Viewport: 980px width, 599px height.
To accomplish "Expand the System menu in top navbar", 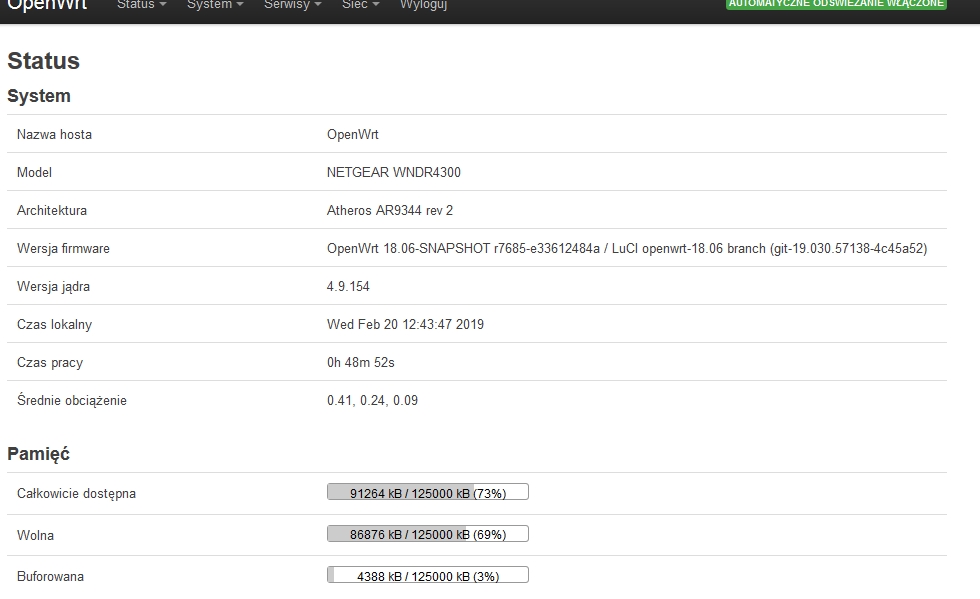I will coord(215,5).
